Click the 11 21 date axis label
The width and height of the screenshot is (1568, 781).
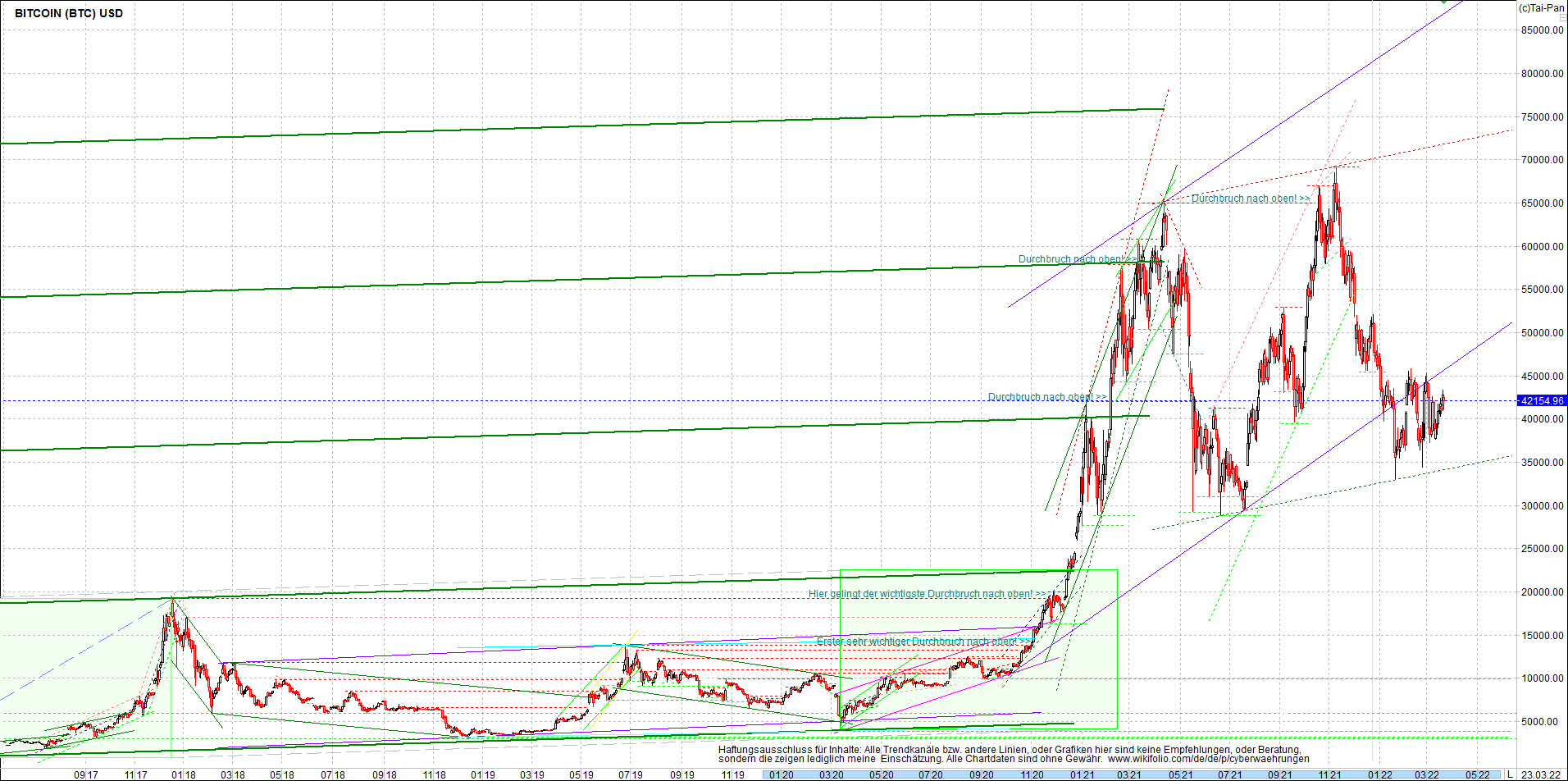[1330, 775]
